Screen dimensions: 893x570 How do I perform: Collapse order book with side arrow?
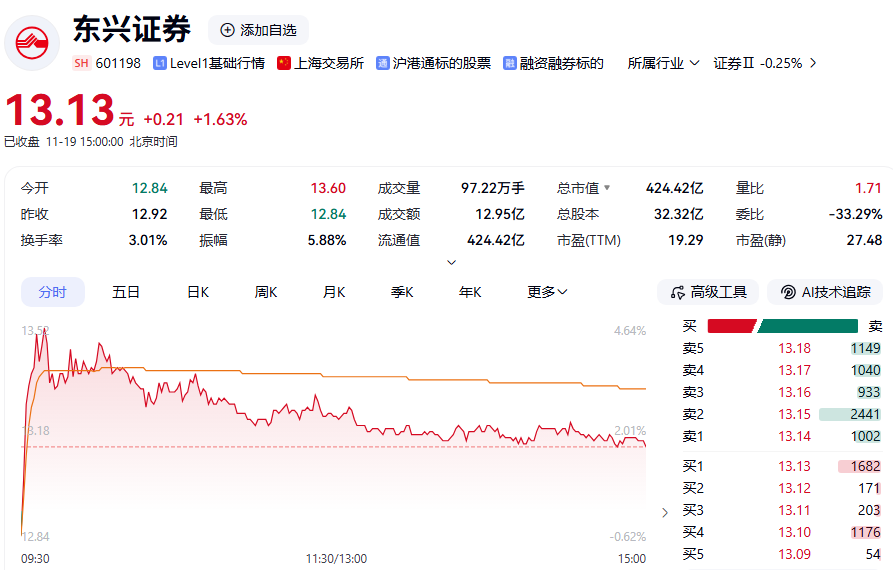point(666,513)
